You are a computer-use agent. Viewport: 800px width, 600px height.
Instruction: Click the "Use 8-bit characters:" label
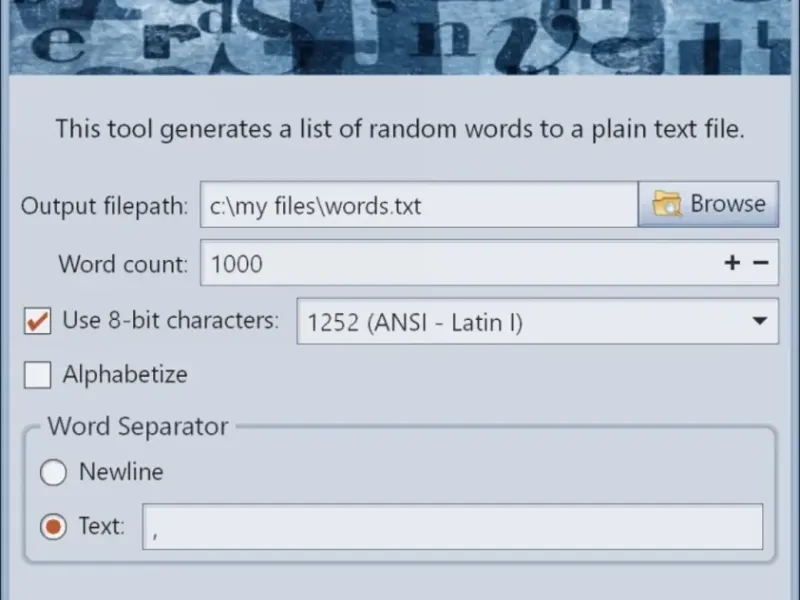[171, 320]
